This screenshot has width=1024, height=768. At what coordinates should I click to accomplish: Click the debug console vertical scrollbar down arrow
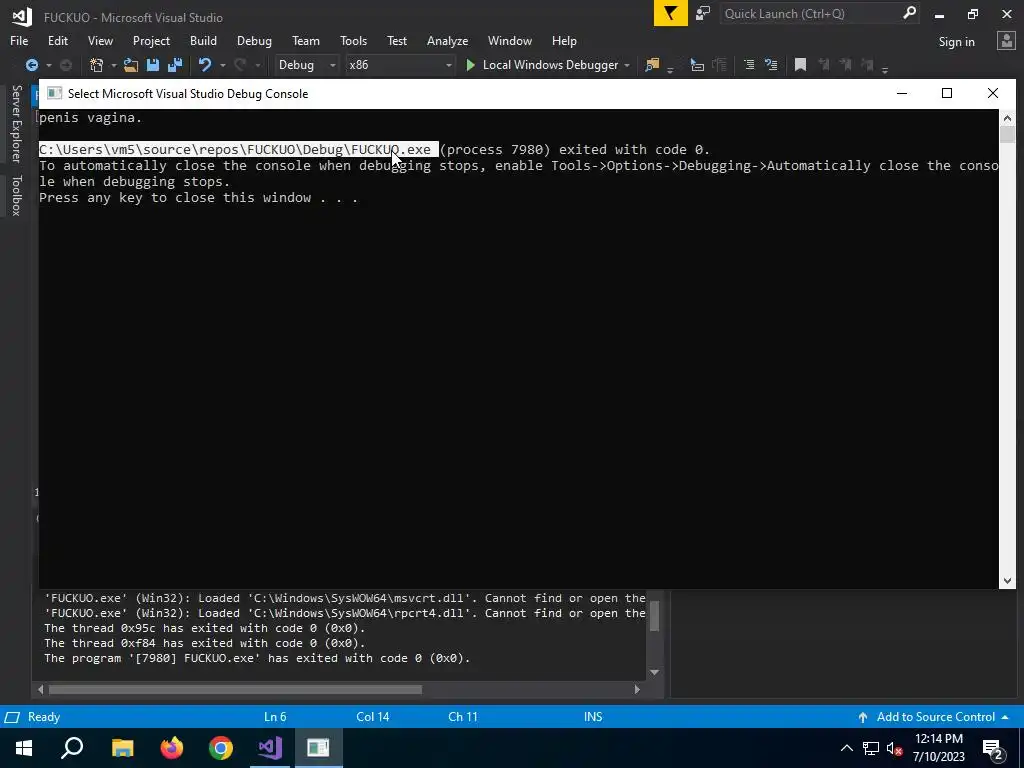[1007, 581]
